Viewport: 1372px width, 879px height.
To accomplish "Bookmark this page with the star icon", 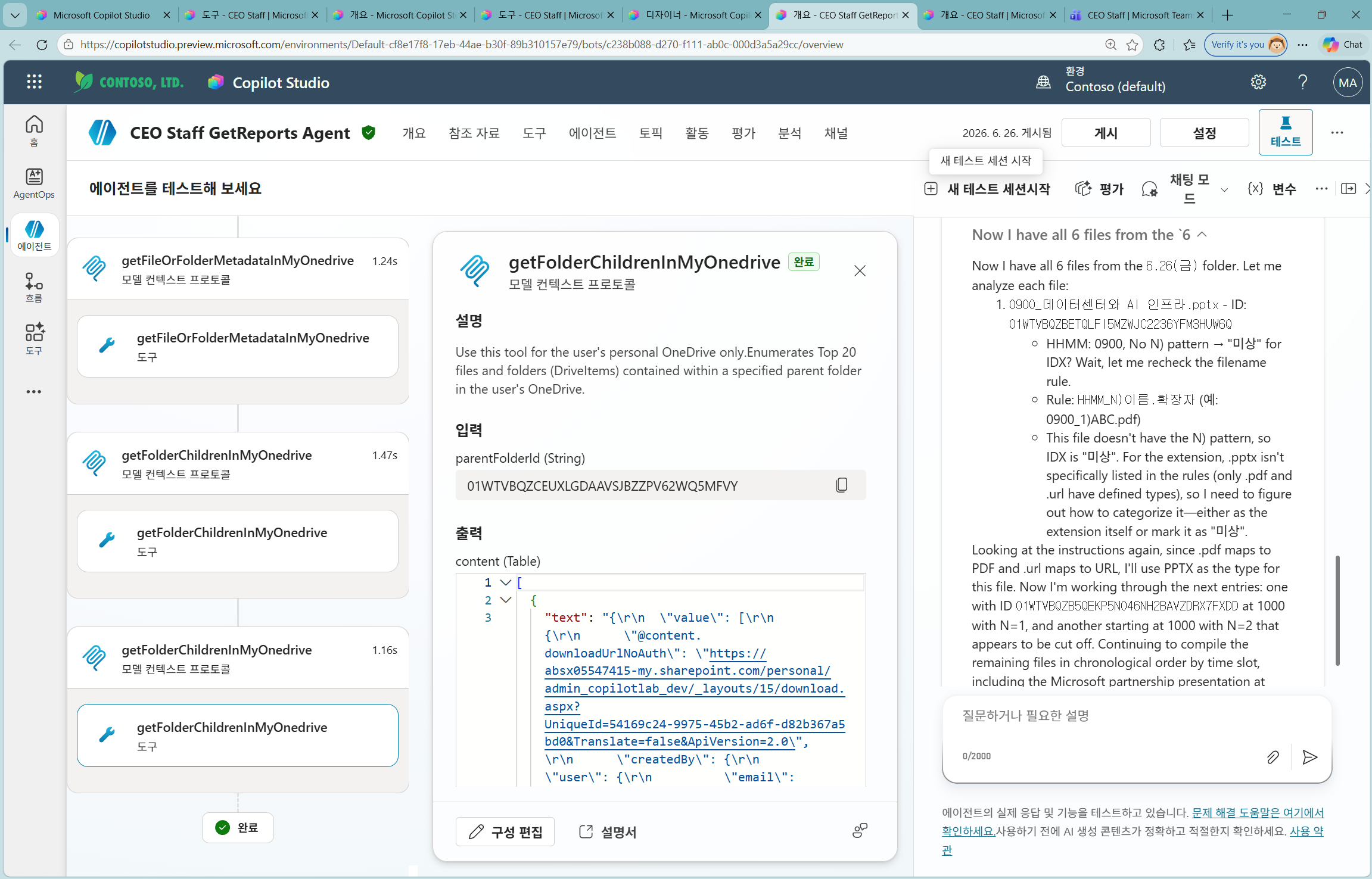I will pyautogui.click(x=1133, y=45).
